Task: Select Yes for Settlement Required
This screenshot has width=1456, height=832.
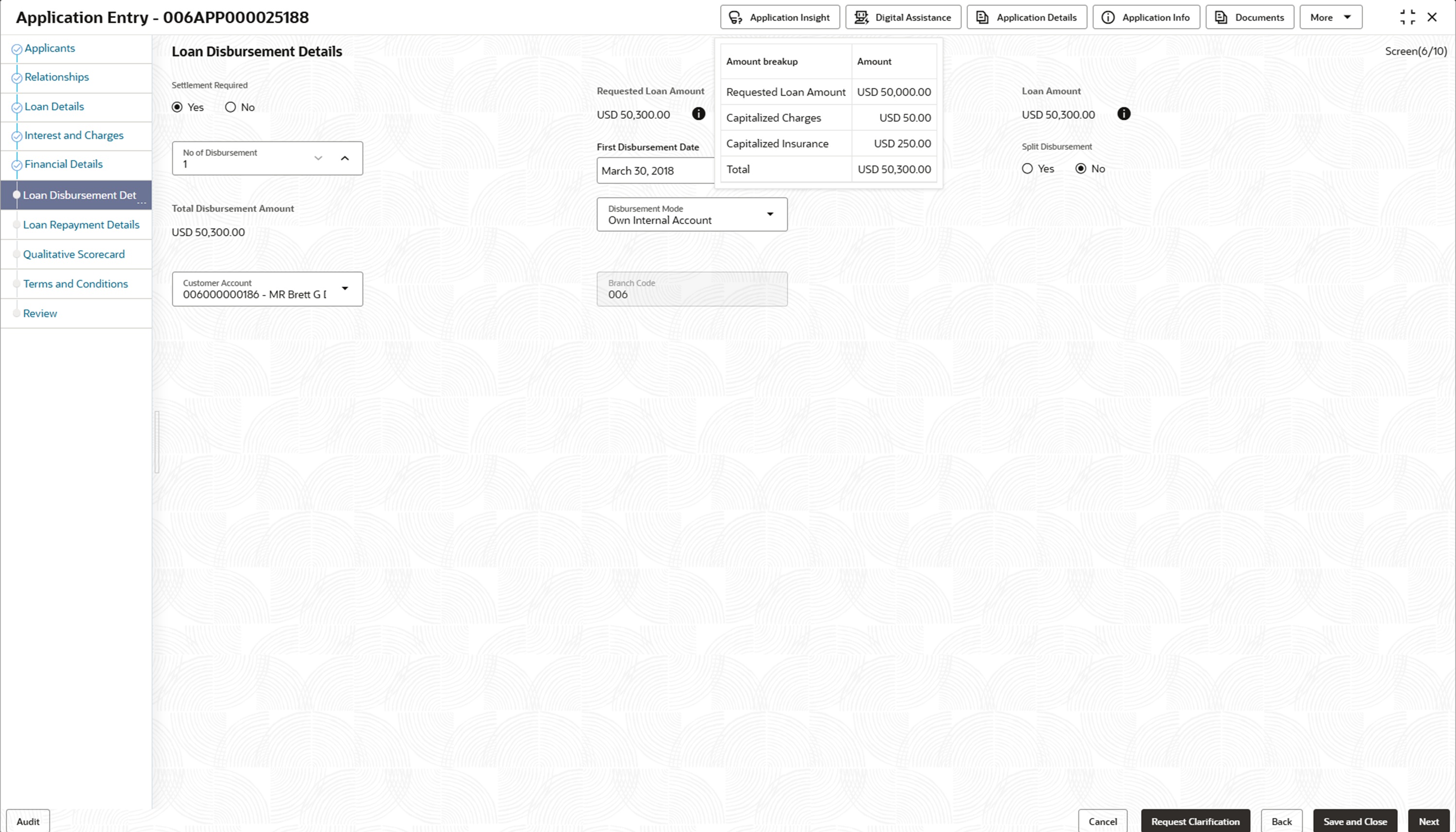Action: coord(177,107)
